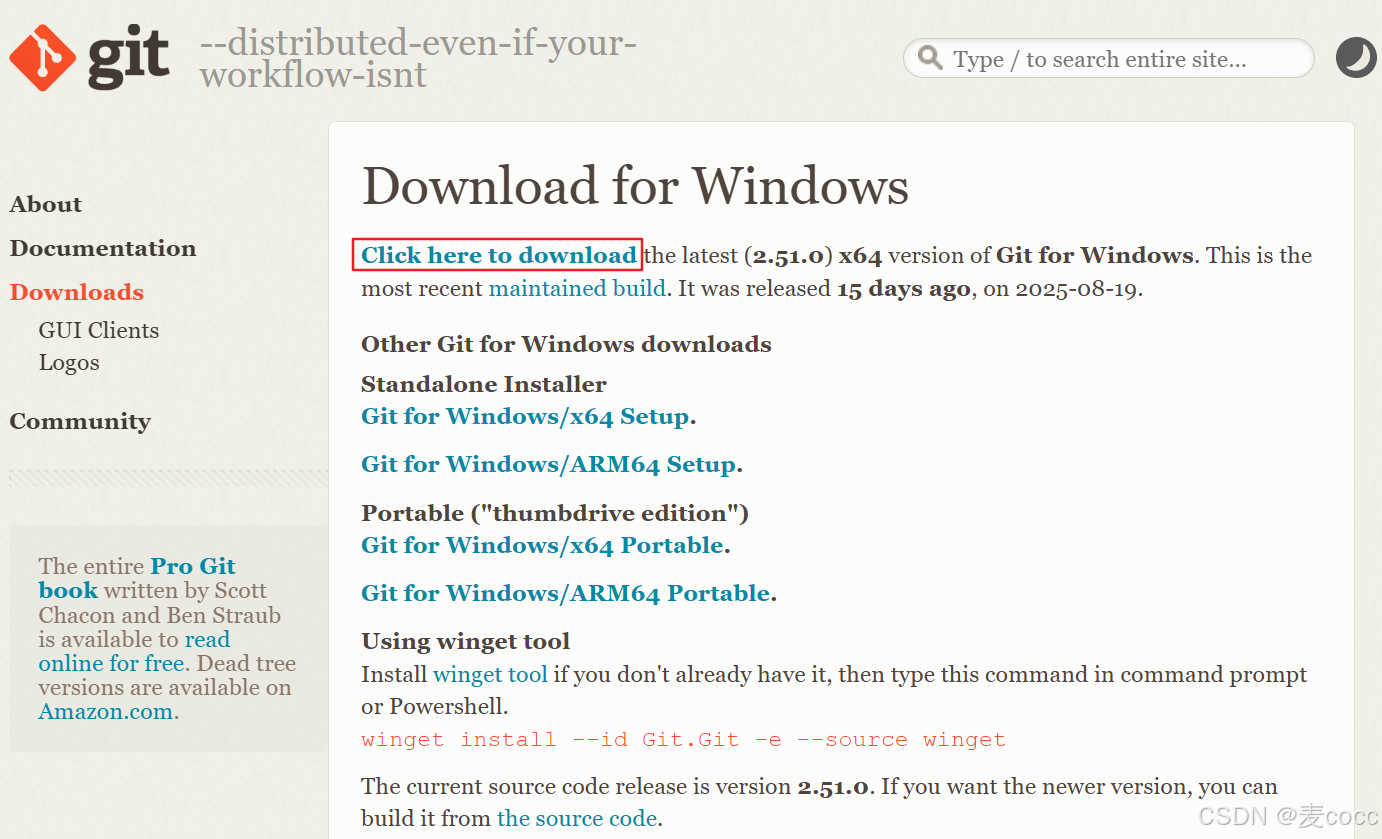This screenshot has width=1382, height=839.
Task: Open the 'winget tool' link
Action: pyautogui.click(x=490, y=674)
